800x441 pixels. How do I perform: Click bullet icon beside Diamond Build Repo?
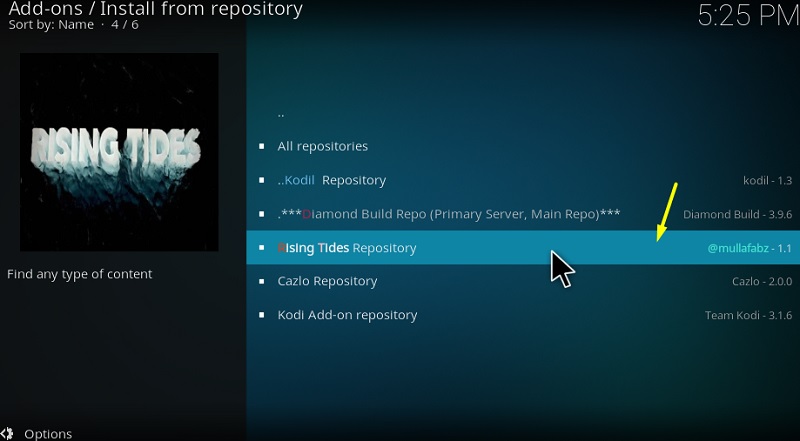(262, 214)
